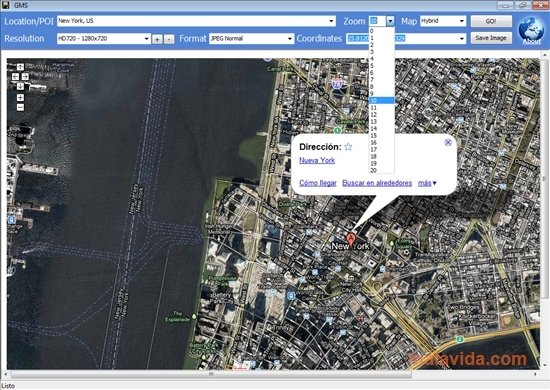Click the map pan left arrow
Image resolution: width=550 pixels, height=390 pixels.
[15, 76]
